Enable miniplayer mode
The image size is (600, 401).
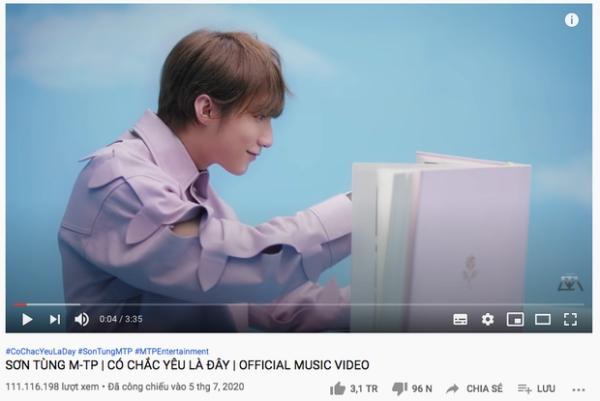515,319
